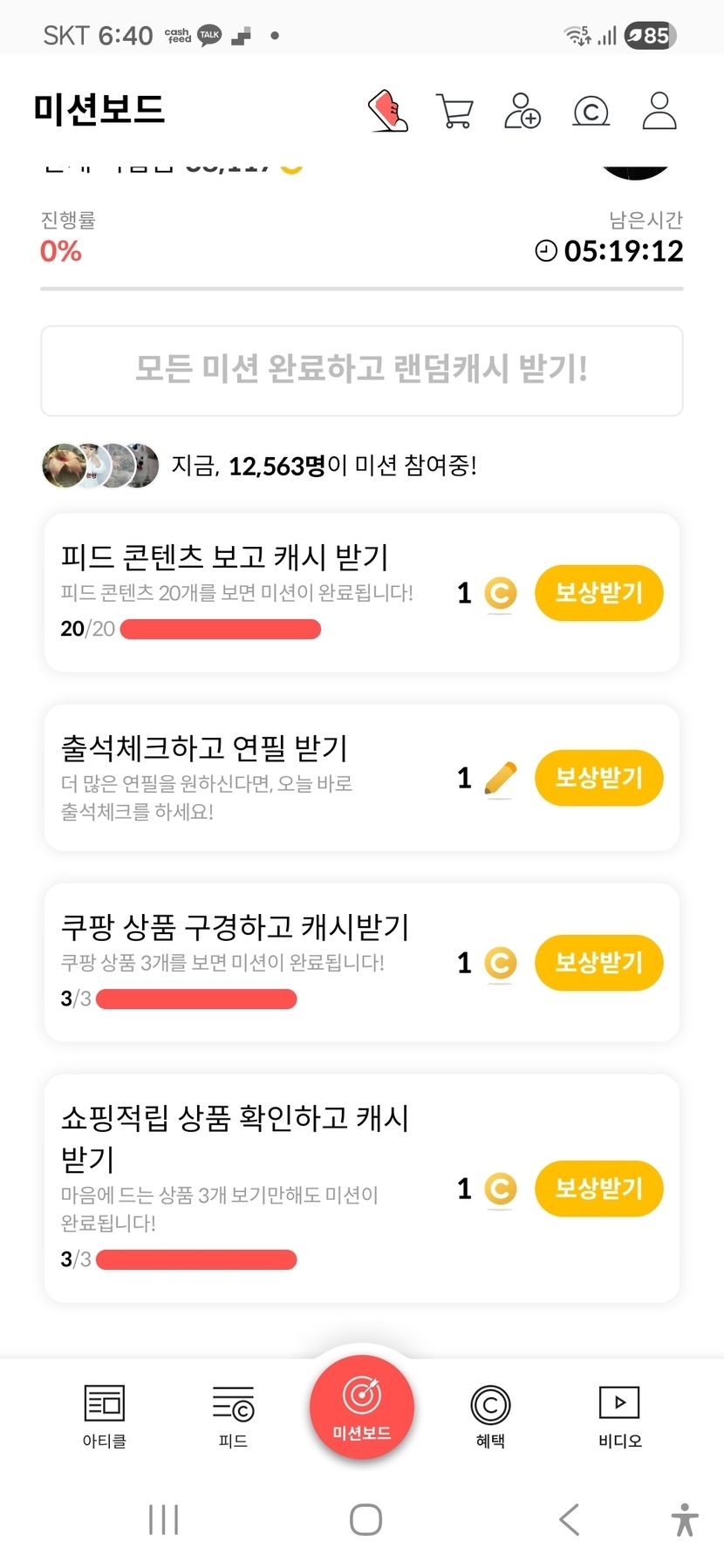
Task: Claim the 출석체크 pencil reward
Action: pos(598,778)
